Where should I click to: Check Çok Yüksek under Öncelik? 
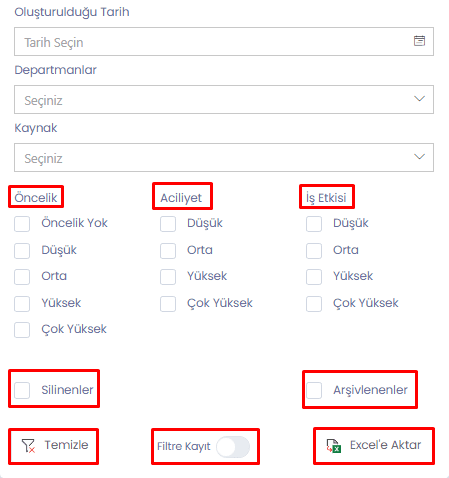(22, 330)
